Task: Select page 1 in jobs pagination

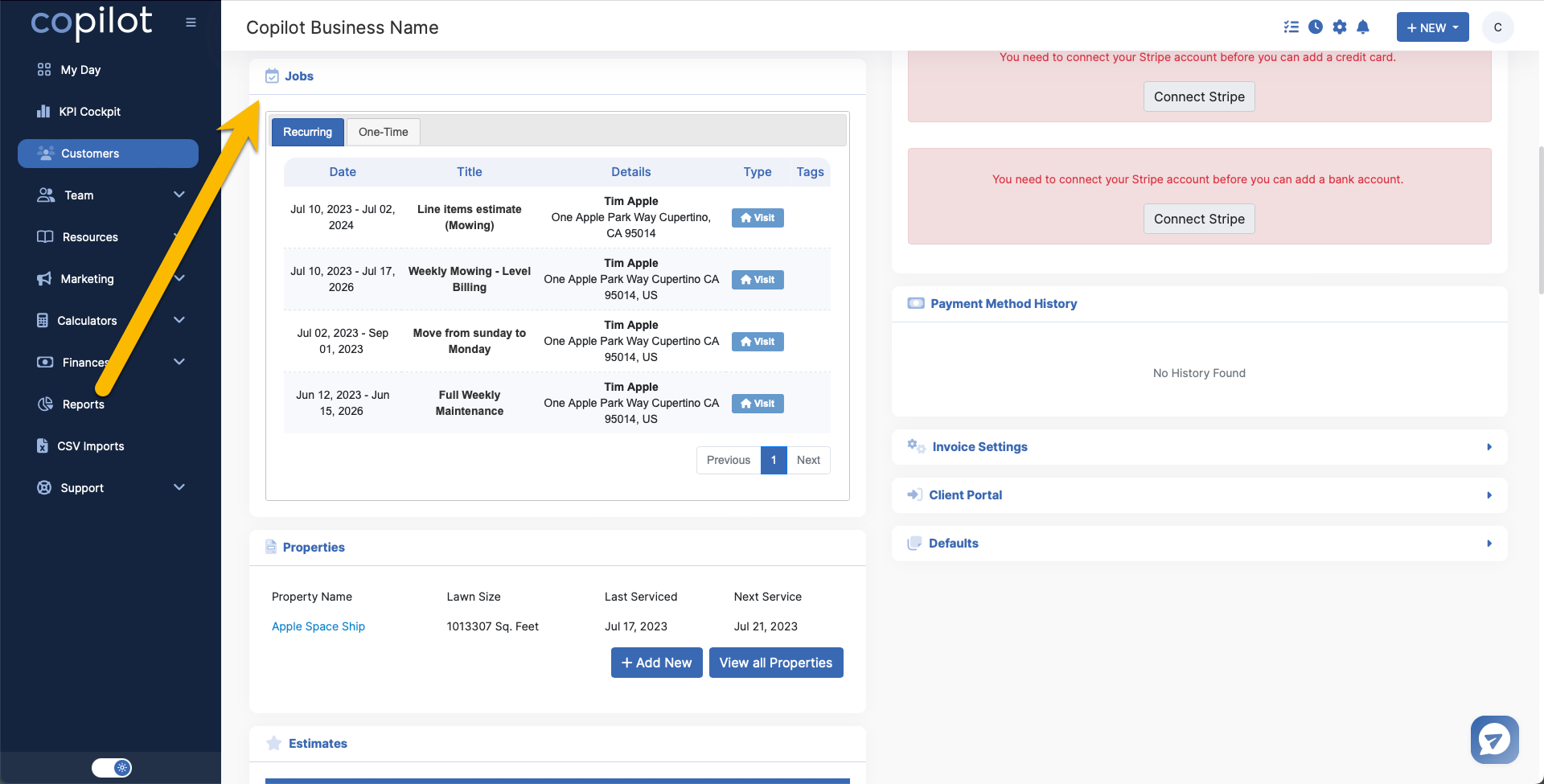Action: click(774, 460)
